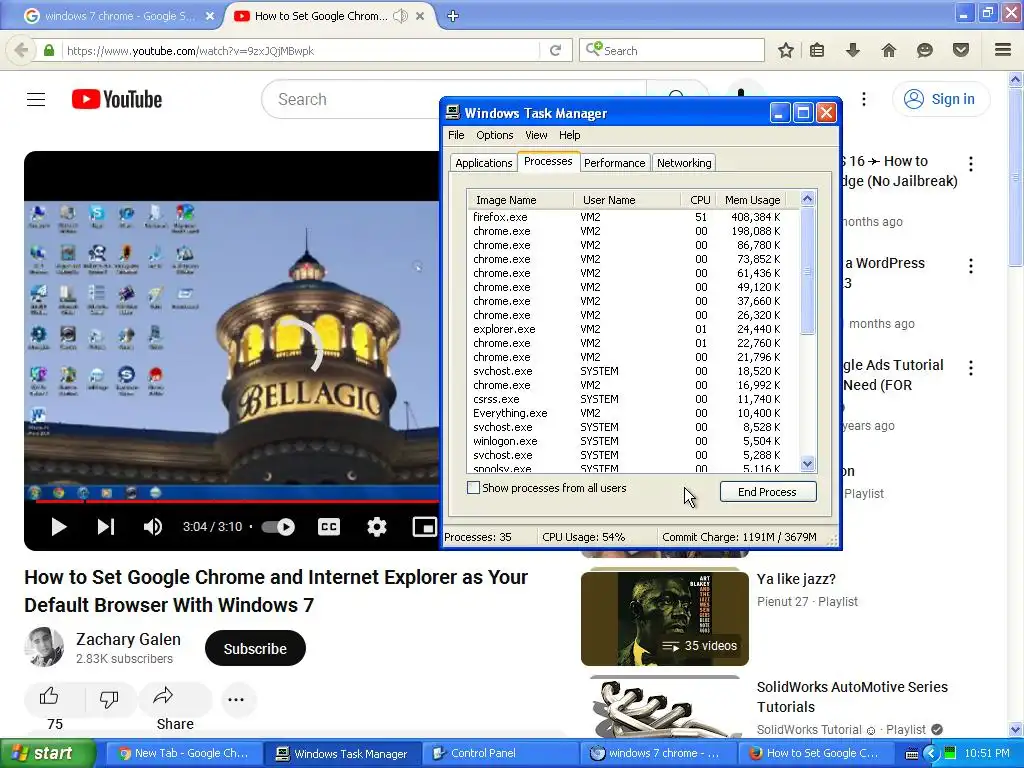Subscribe to Zachary Galen channel
Image resolution: width=1024 pixels, height=768 pixels.
click(255, 648)
